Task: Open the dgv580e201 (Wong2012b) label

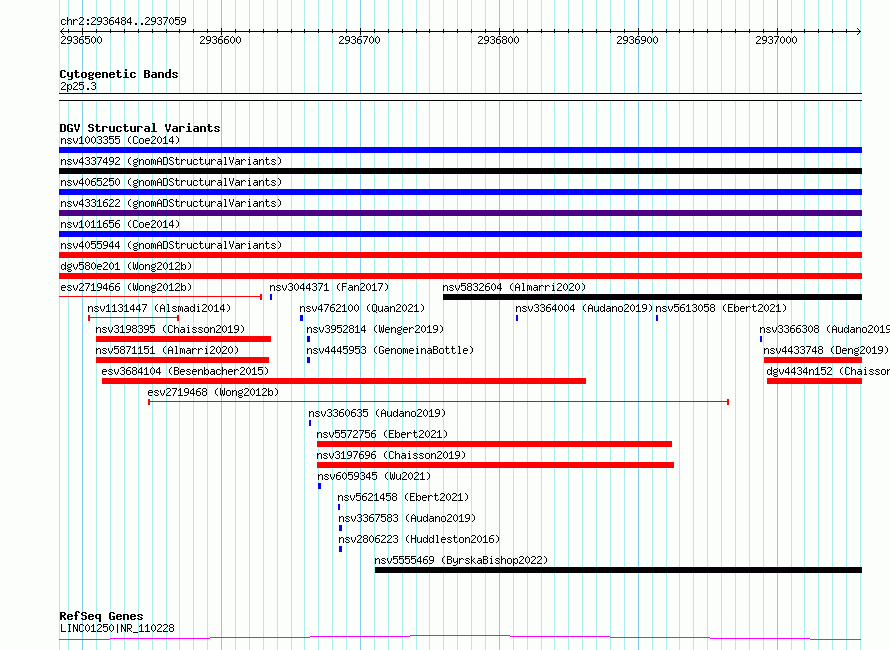Action: click(x=126, y=266)
